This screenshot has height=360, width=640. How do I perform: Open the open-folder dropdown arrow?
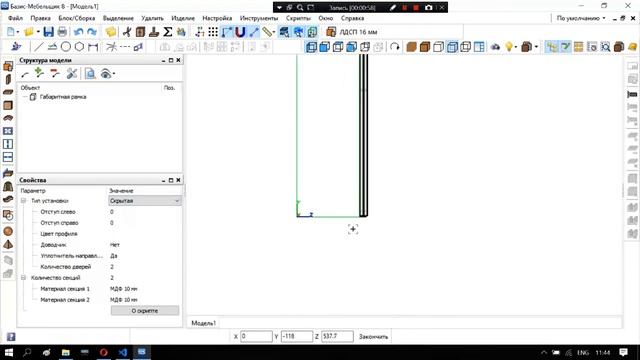pyautogui.click(x=38, y=32)
